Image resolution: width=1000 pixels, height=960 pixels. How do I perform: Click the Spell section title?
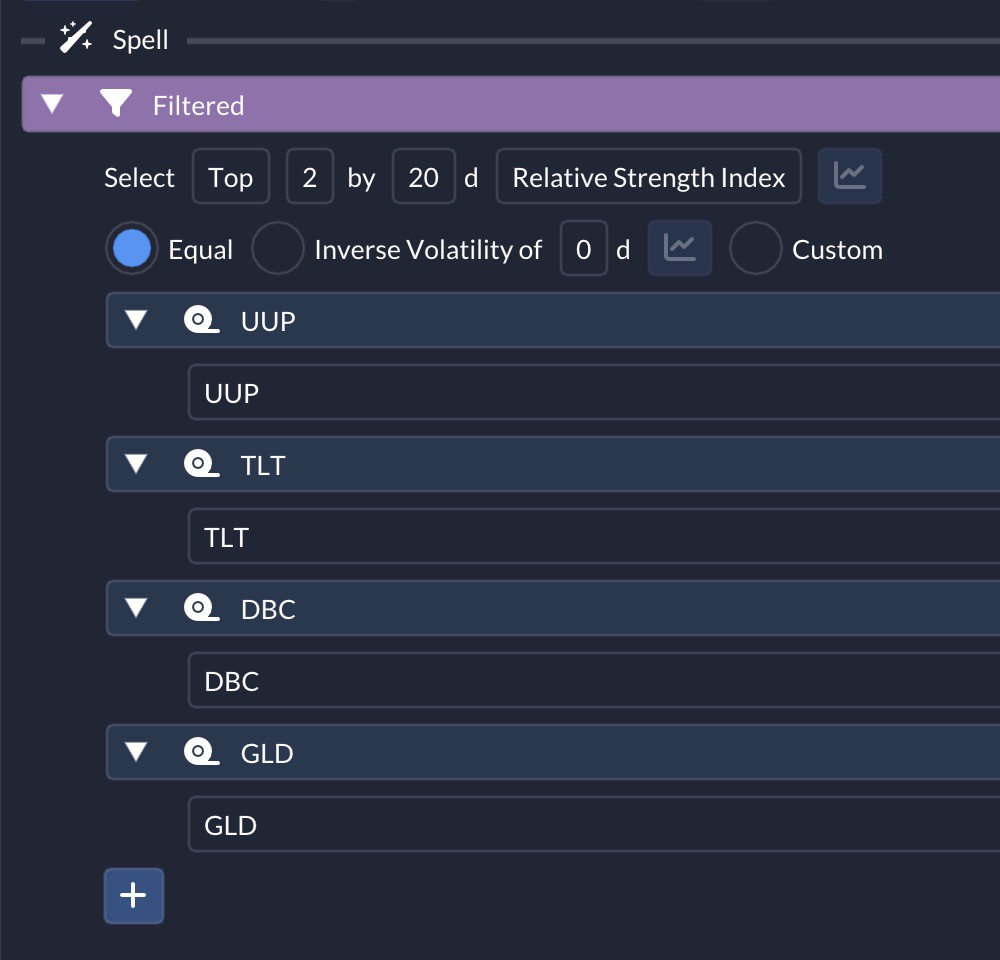click(x=140, y=40)
